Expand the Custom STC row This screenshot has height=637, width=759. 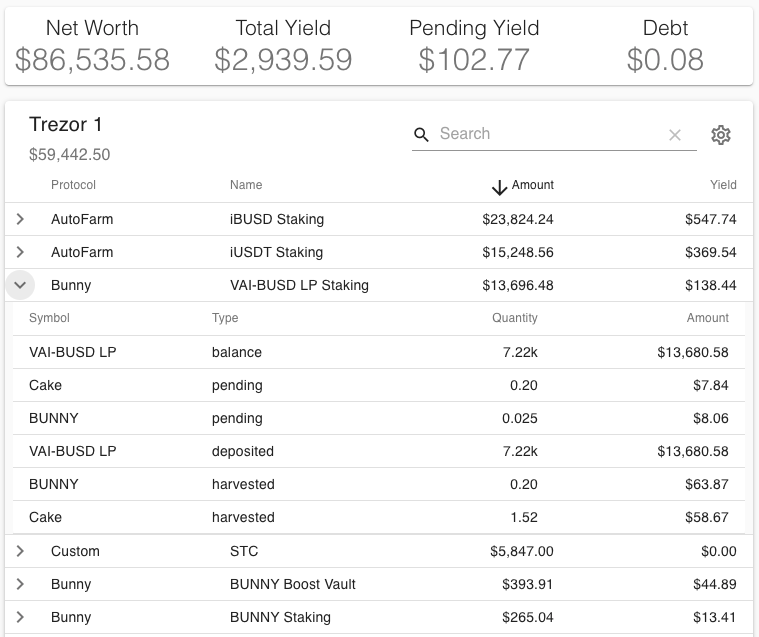pyautogui.click(x=20, y=551)
